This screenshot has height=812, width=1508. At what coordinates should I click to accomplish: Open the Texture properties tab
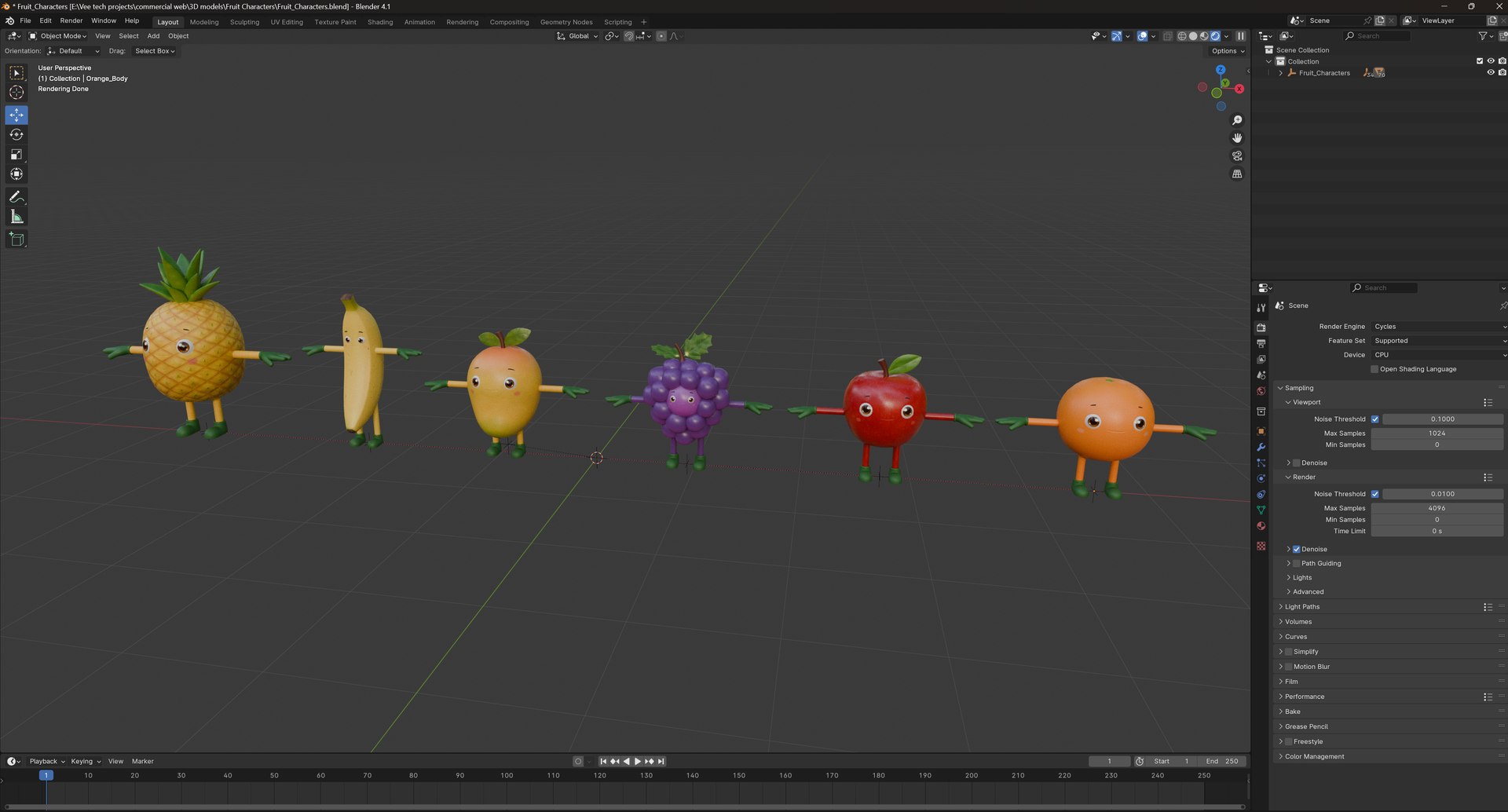tap(1261, 546)
